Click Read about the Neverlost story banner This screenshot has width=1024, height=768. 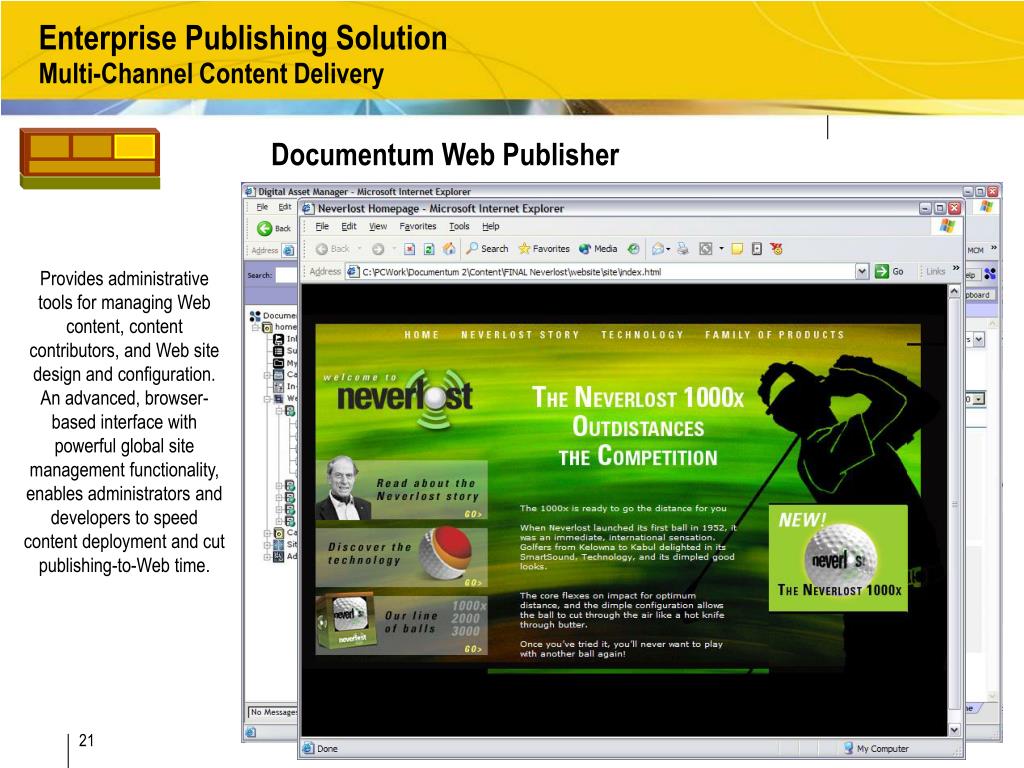[x=402, y=490]
